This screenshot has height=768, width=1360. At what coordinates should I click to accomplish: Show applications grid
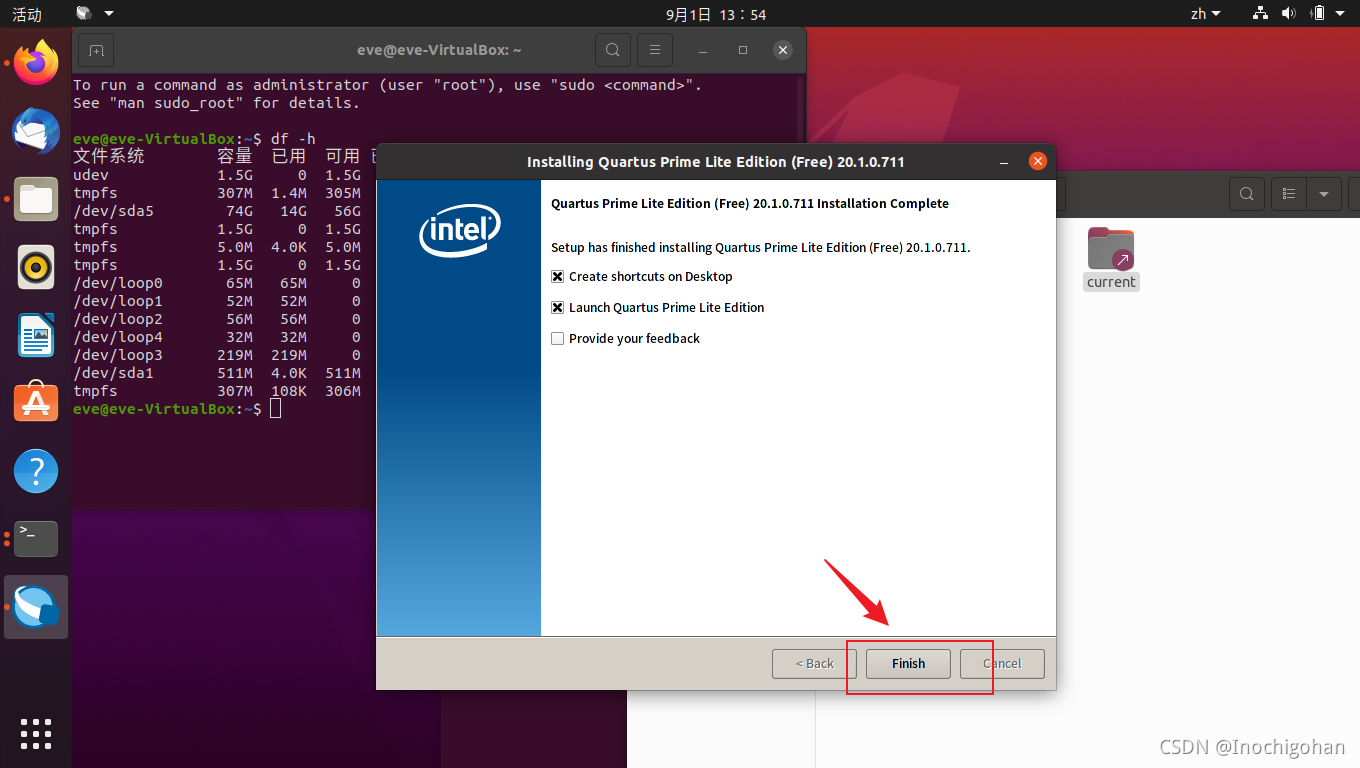(x=36, y=733)
